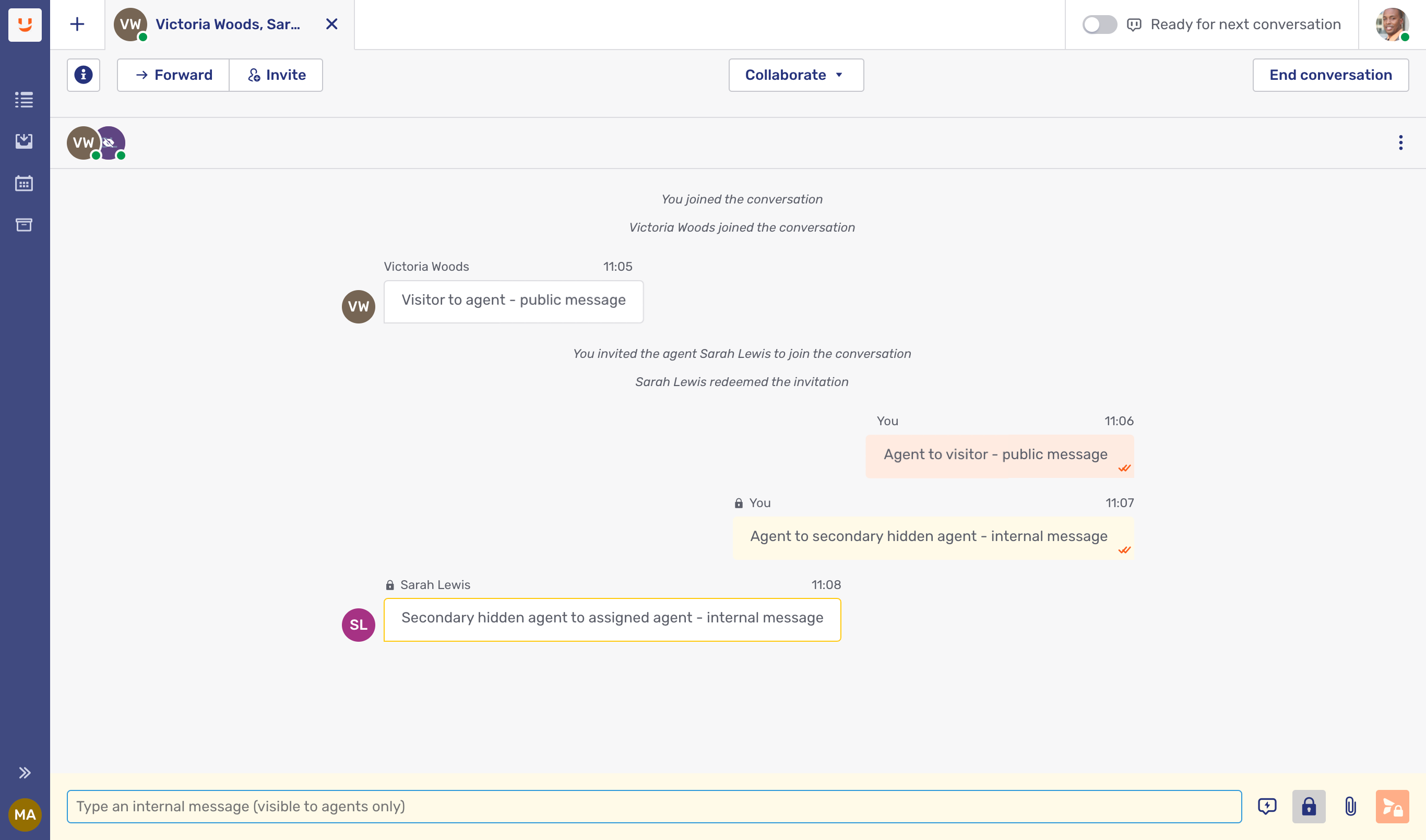
Task: Collapse the sidebar with the double chevron
Action: coord(25,772)
